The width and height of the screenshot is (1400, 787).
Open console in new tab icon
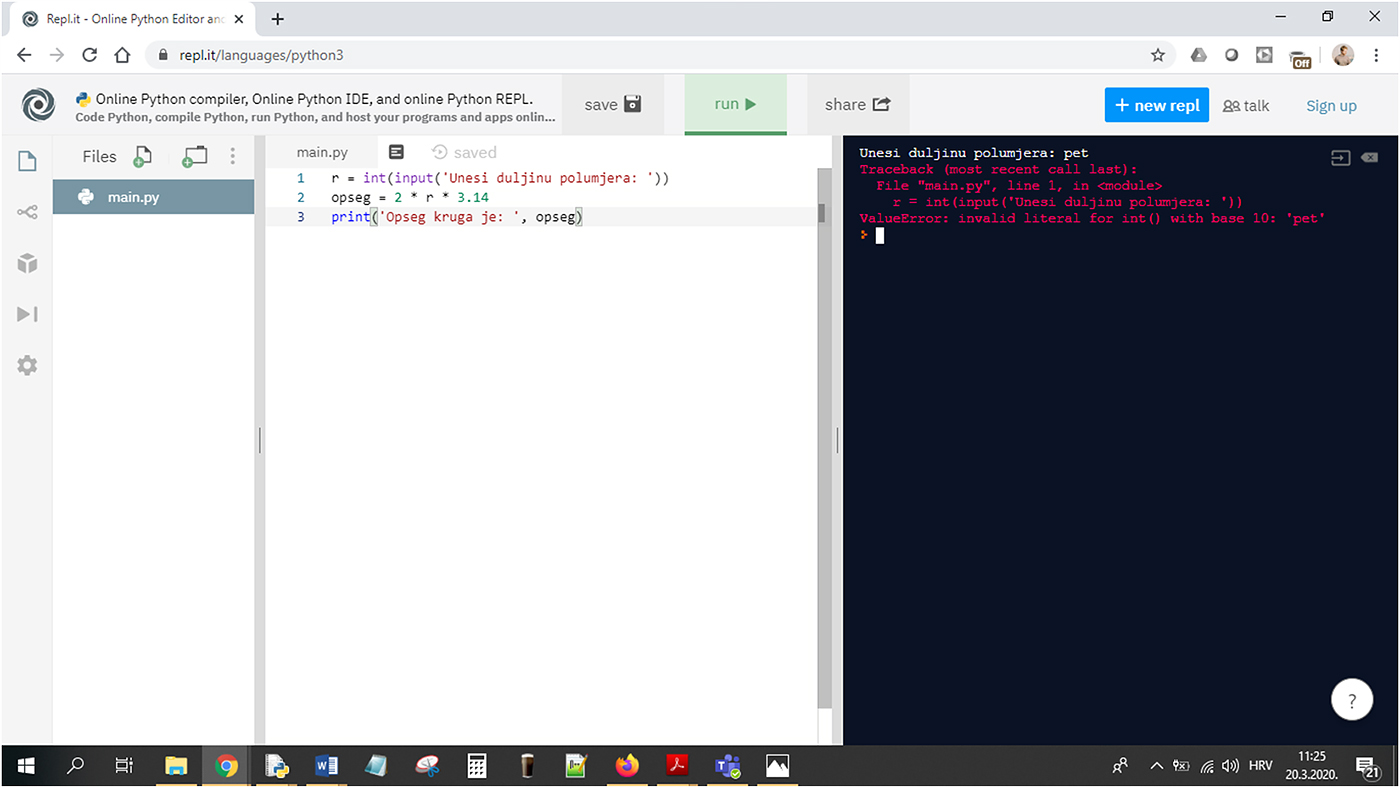[1341, 158]
